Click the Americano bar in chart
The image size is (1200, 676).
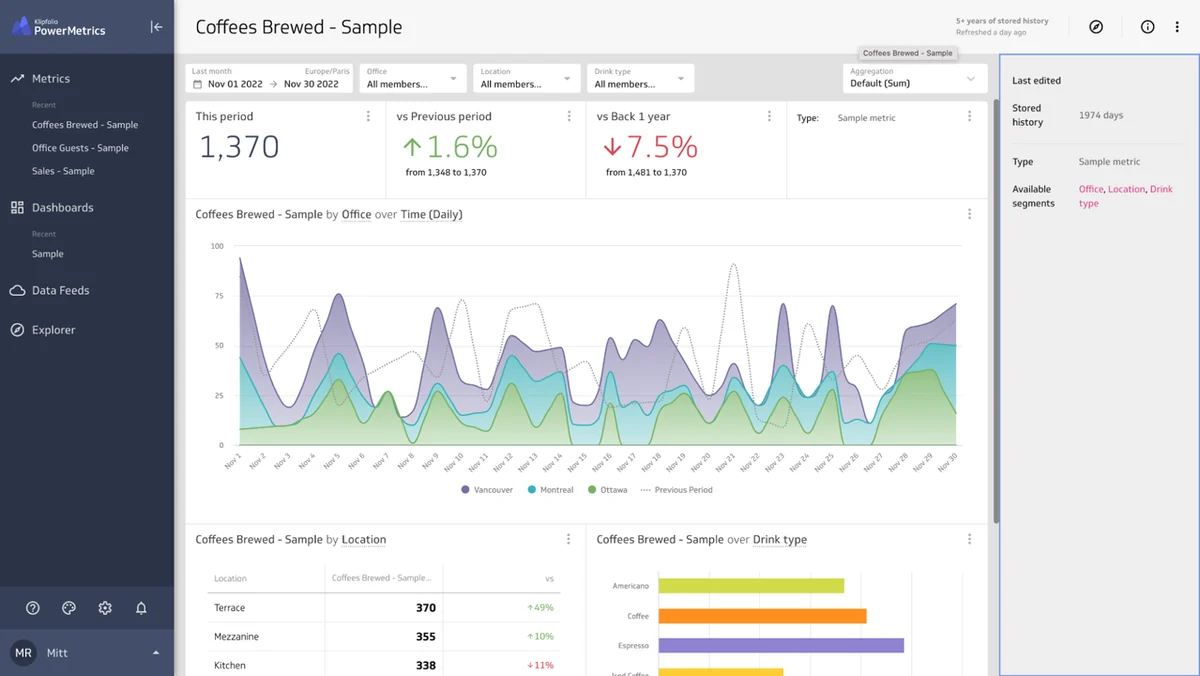(751, 586)
